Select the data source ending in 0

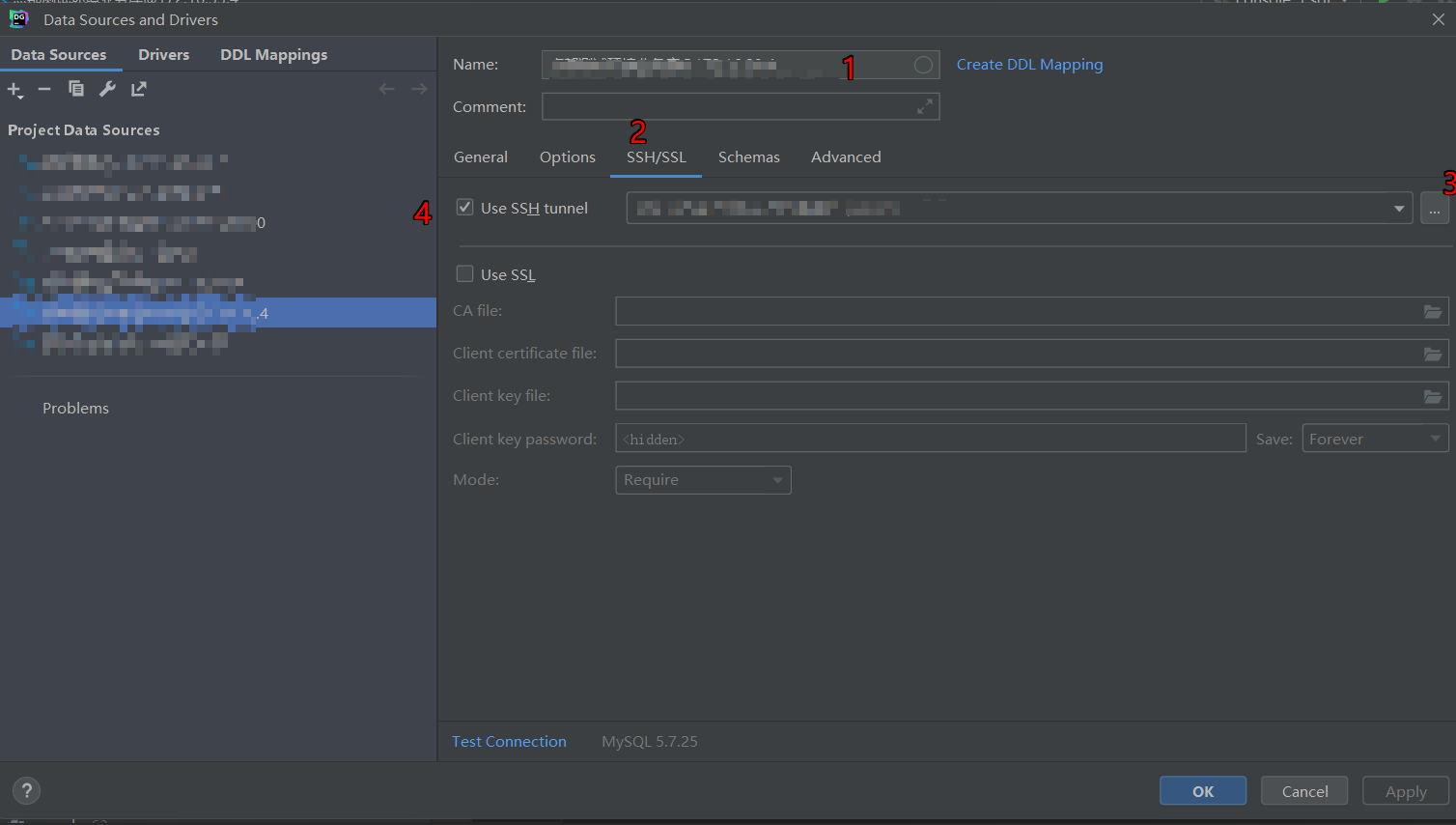point(218,223)
